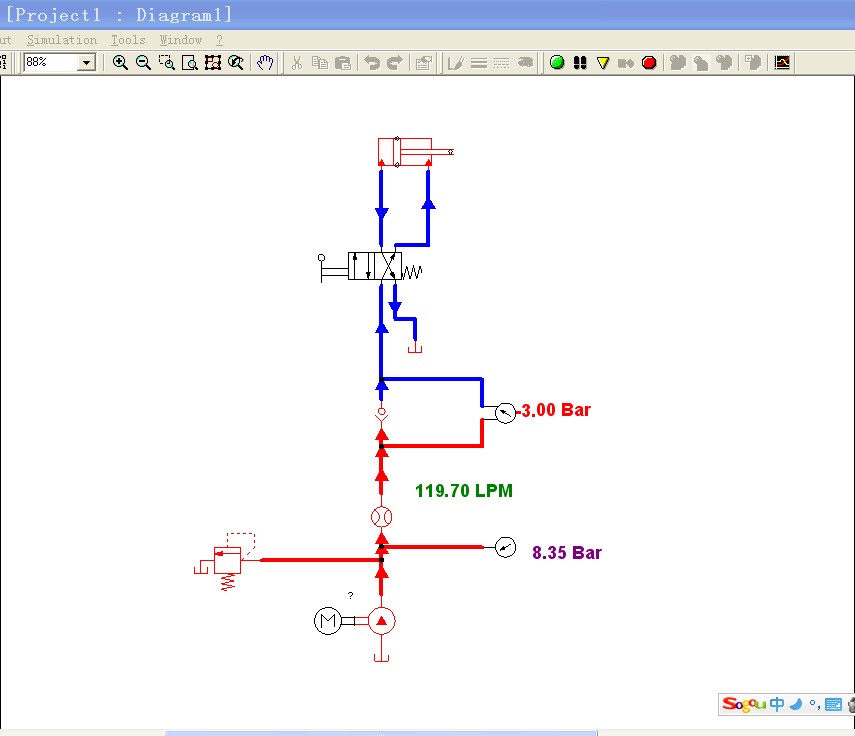Run simulation in step-by-step mode
Image resolution: width=855 pixels, height=736 pixels.
[627, 62]
